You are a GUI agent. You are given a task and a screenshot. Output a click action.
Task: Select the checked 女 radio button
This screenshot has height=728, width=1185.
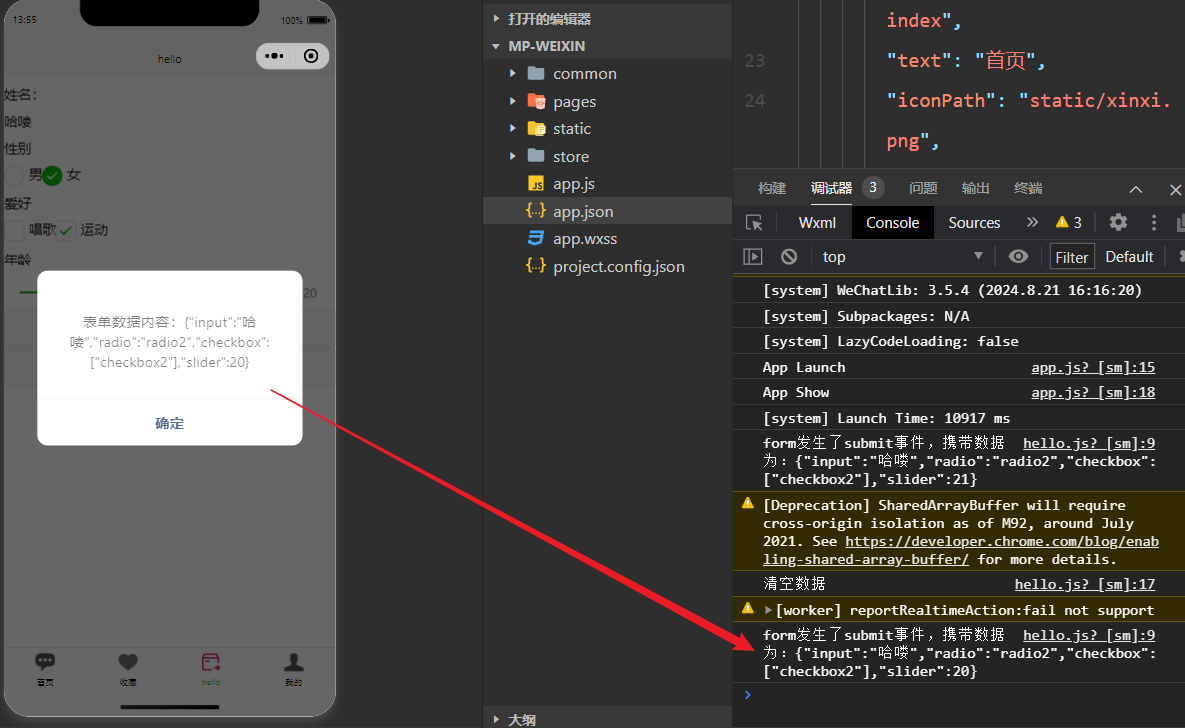click(52, 175)
